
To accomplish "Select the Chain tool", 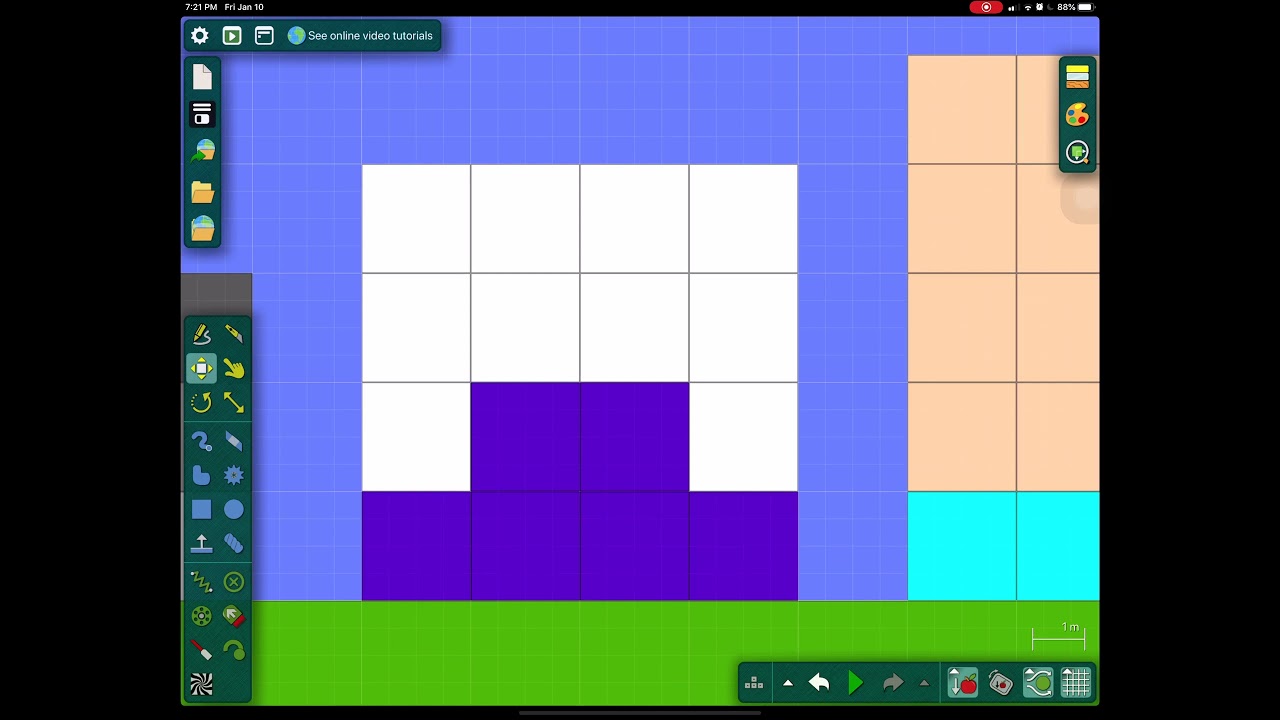I will [234, 544].
